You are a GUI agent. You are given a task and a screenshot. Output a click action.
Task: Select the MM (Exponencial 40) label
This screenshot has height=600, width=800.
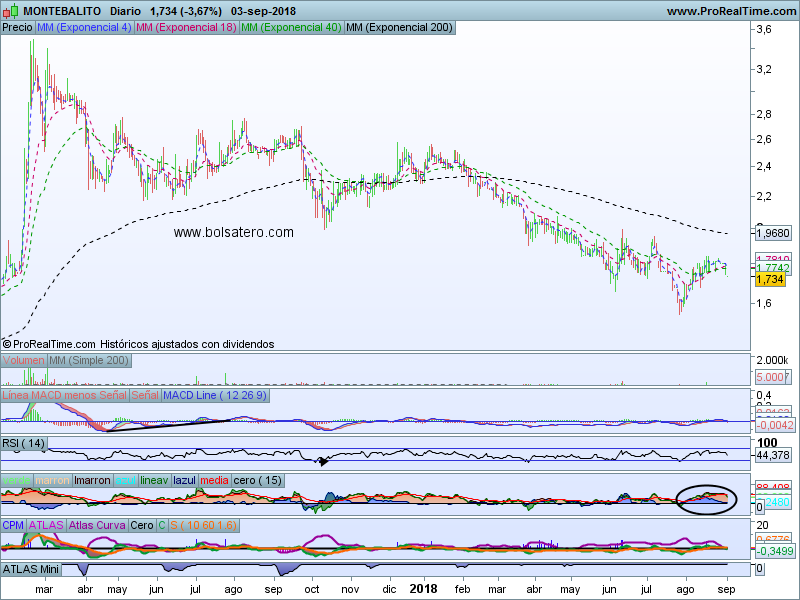[290, 28]
